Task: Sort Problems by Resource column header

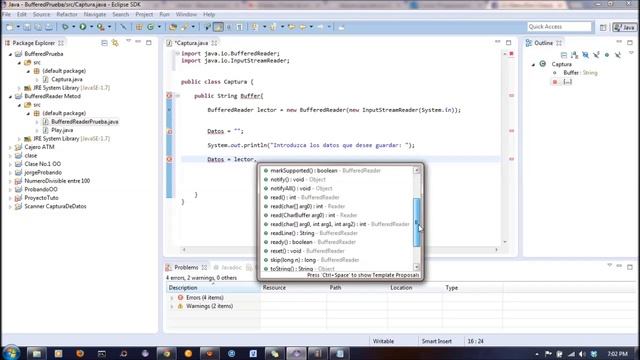Action: (293, 288)
